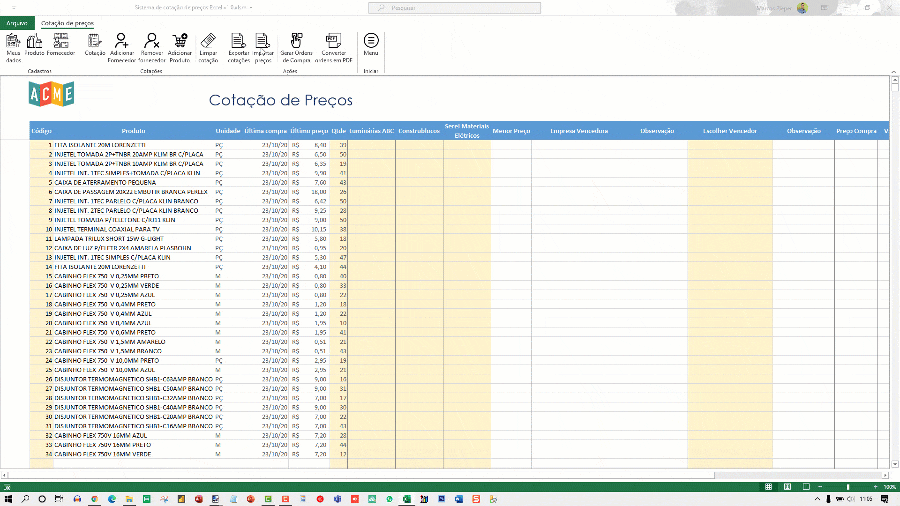Open the Menu ribbon icon
This screenshot has height=506, width=900.
coord(371,45)
